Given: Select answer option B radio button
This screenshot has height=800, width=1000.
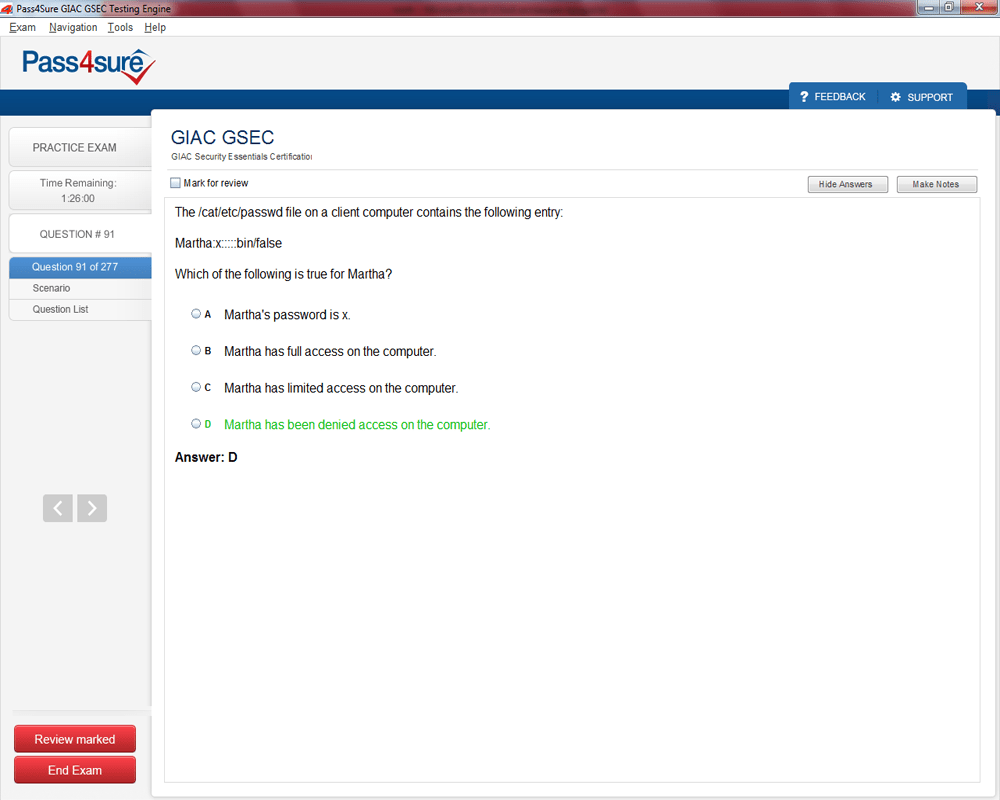Looking at the screenshot, I should (x=196, y=350).
